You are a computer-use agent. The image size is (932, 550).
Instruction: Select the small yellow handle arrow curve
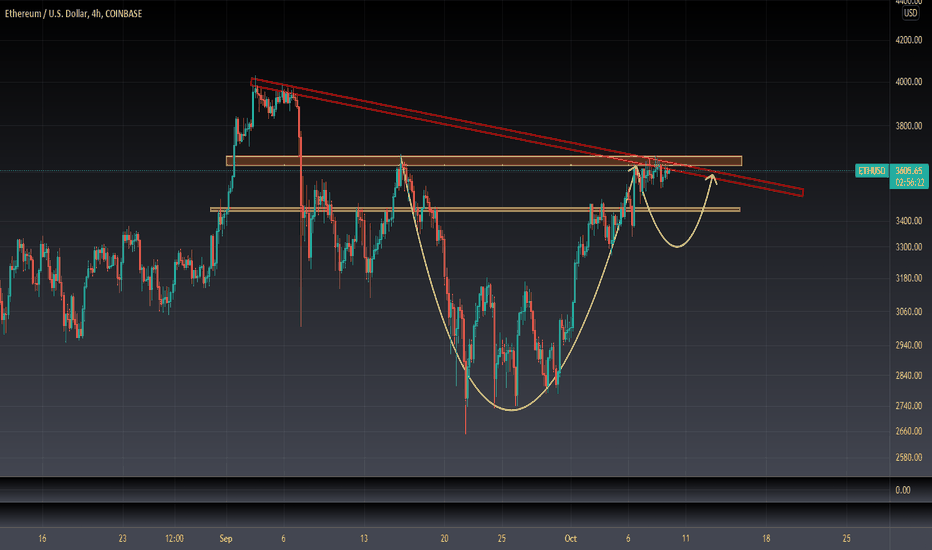(x=677, y=245)
